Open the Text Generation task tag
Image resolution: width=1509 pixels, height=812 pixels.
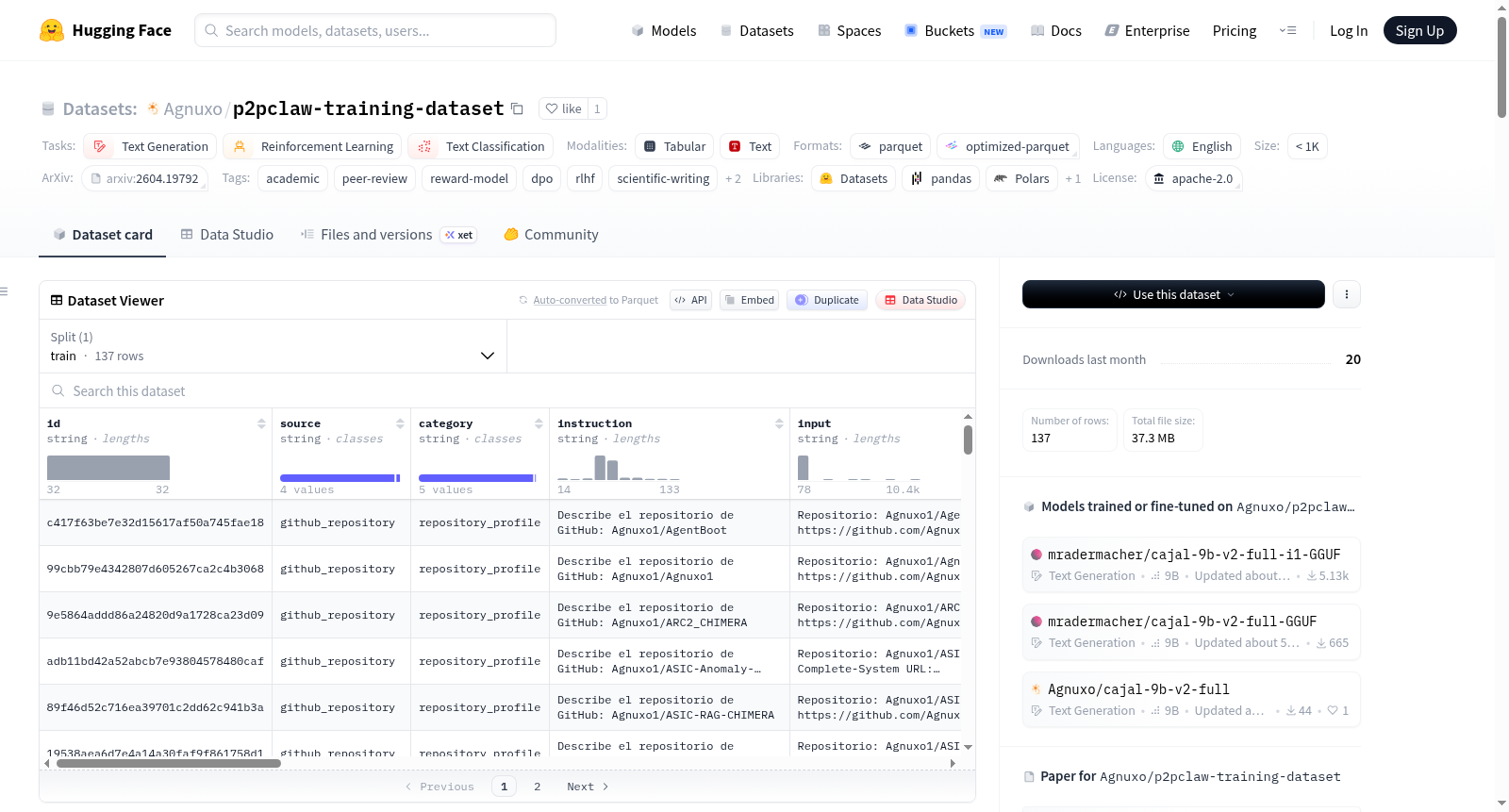[x=151, y=146]
